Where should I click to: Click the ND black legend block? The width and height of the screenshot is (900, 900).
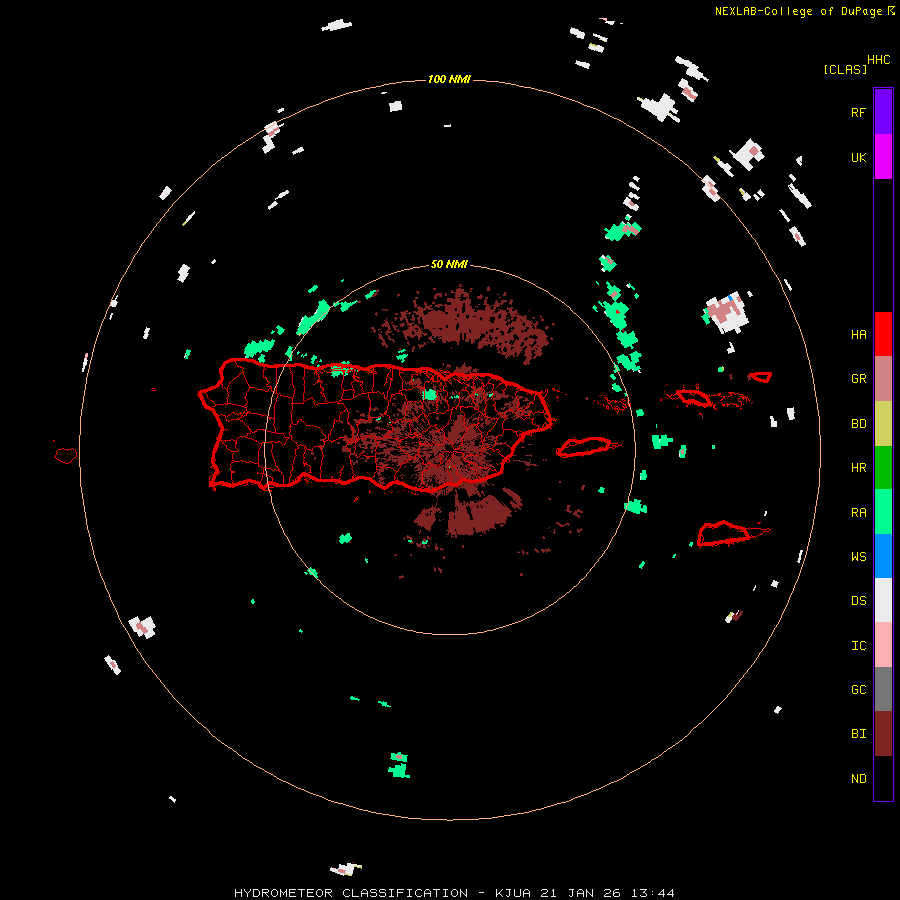883,778
